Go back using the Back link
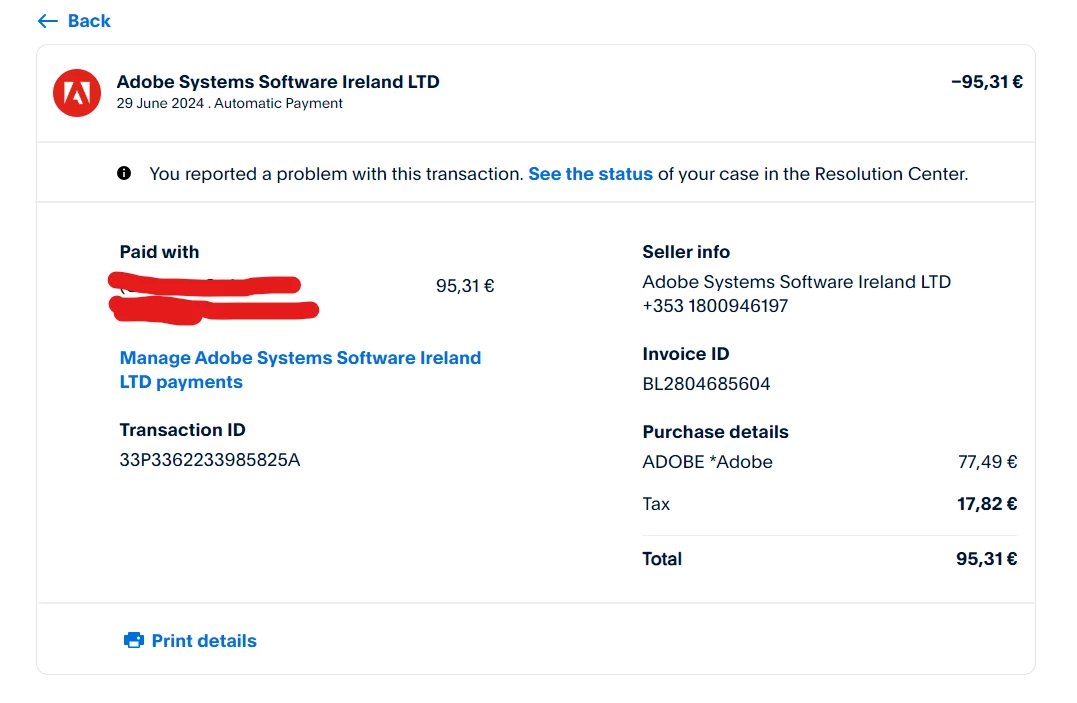 click(x=88, y=21)
